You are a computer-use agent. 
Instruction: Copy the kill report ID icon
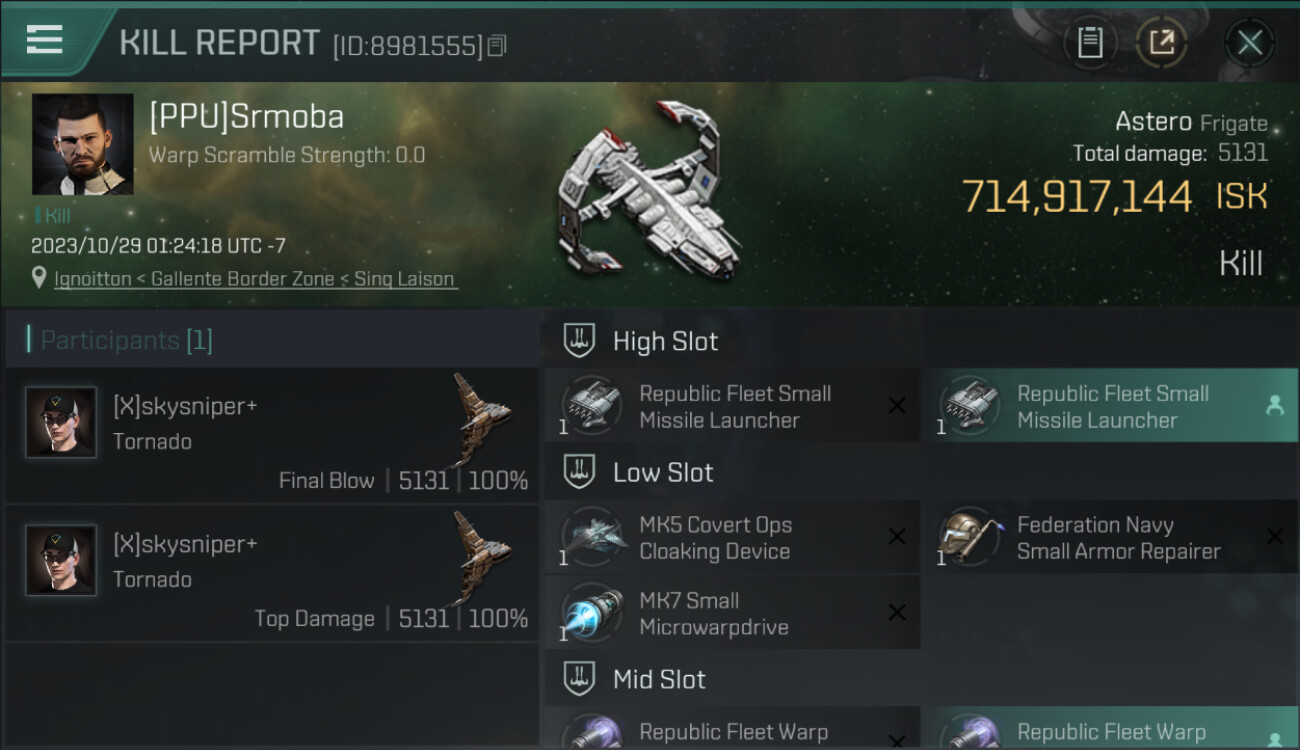coord(497,46)
